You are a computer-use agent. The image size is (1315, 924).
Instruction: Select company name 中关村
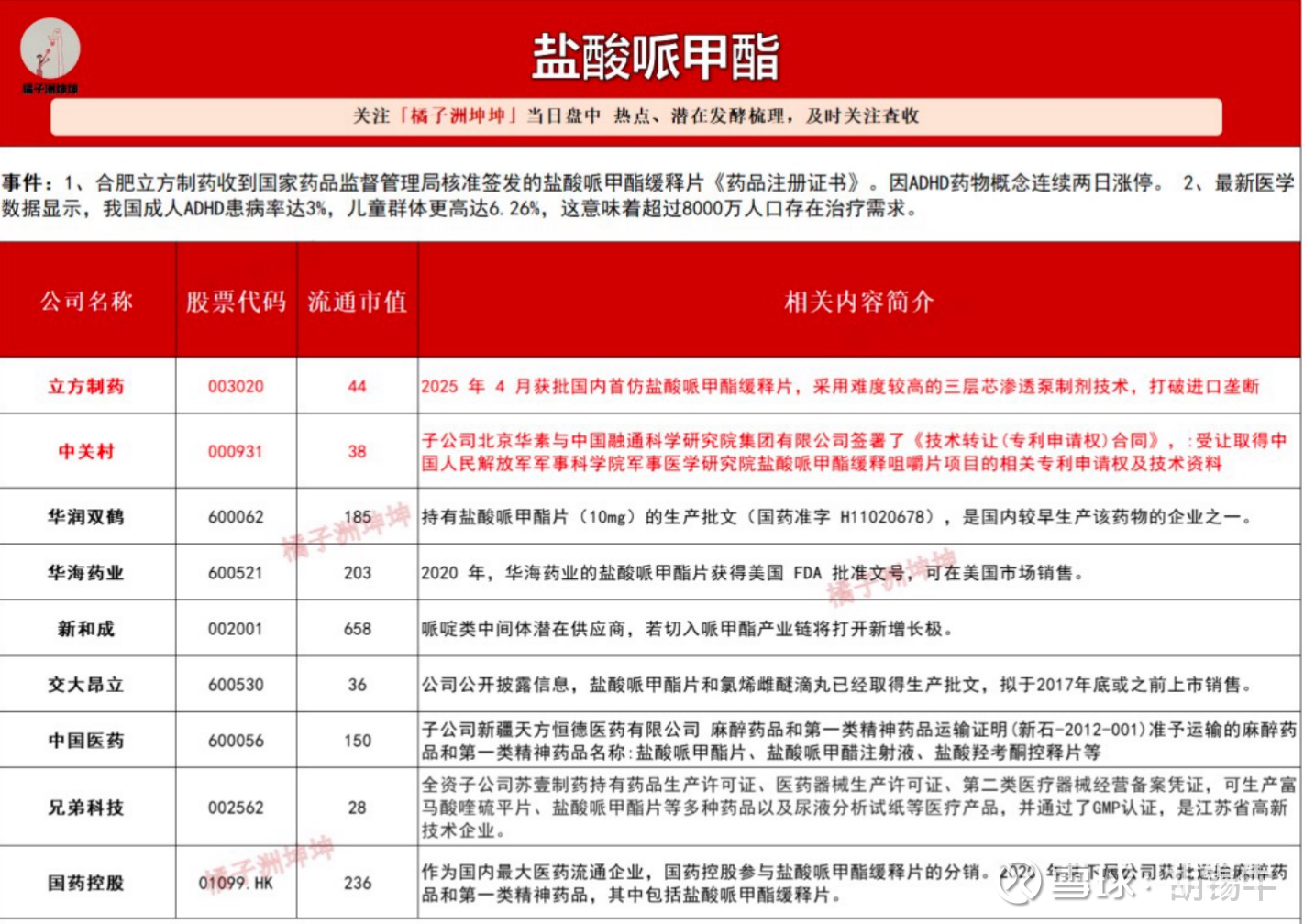click(x=86, y=451)
